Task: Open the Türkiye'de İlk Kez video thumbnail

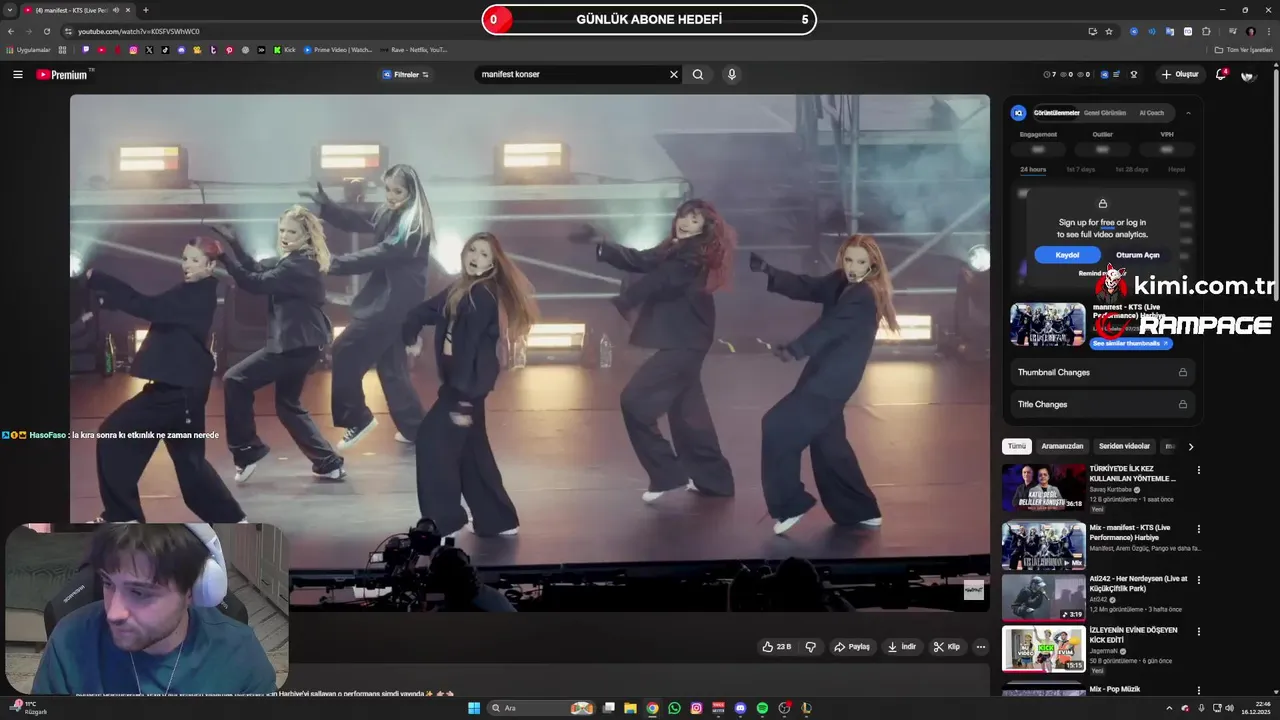Action: [x=1044, y=487]
